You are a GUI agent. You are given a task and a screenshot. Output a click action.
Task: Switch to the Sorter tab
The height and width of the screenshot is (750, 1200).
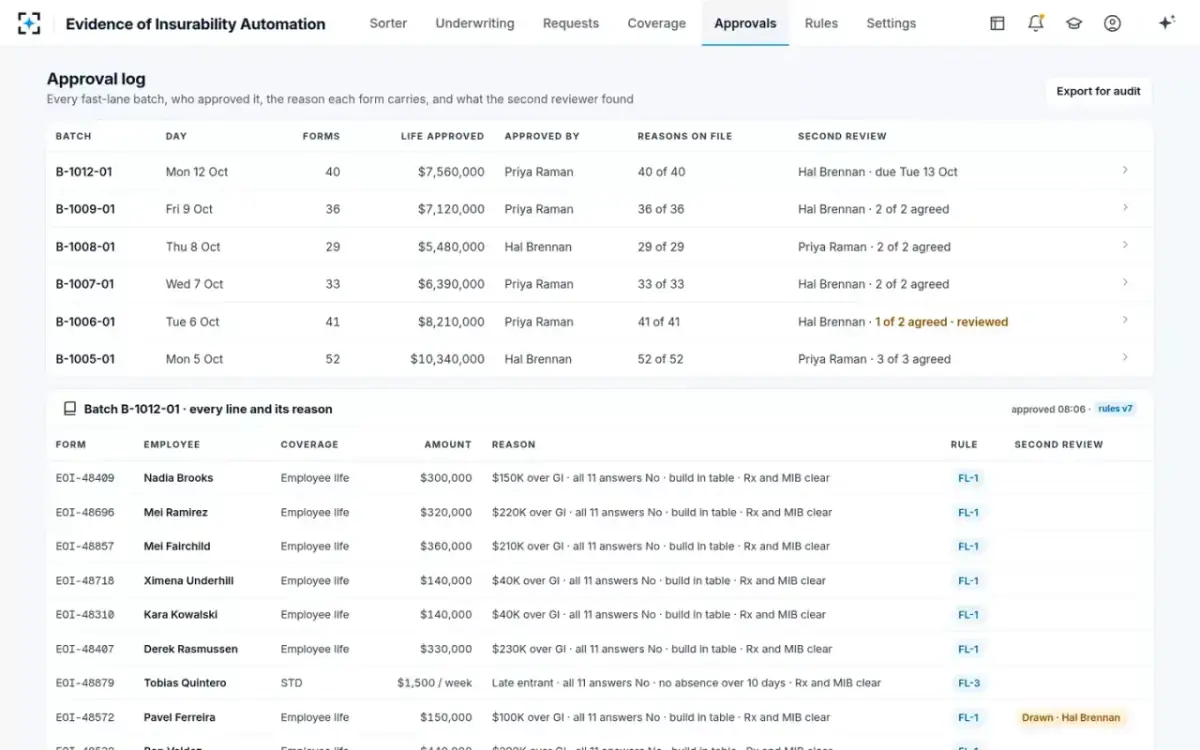388,23
